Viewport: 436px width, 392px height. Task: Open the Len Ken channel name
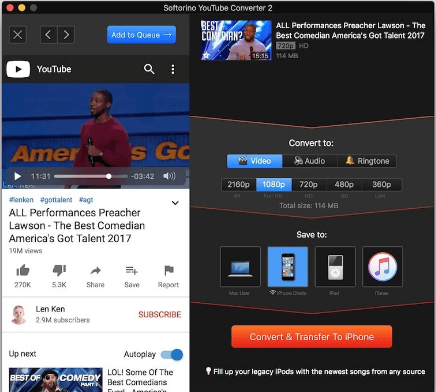click(50, 309)
